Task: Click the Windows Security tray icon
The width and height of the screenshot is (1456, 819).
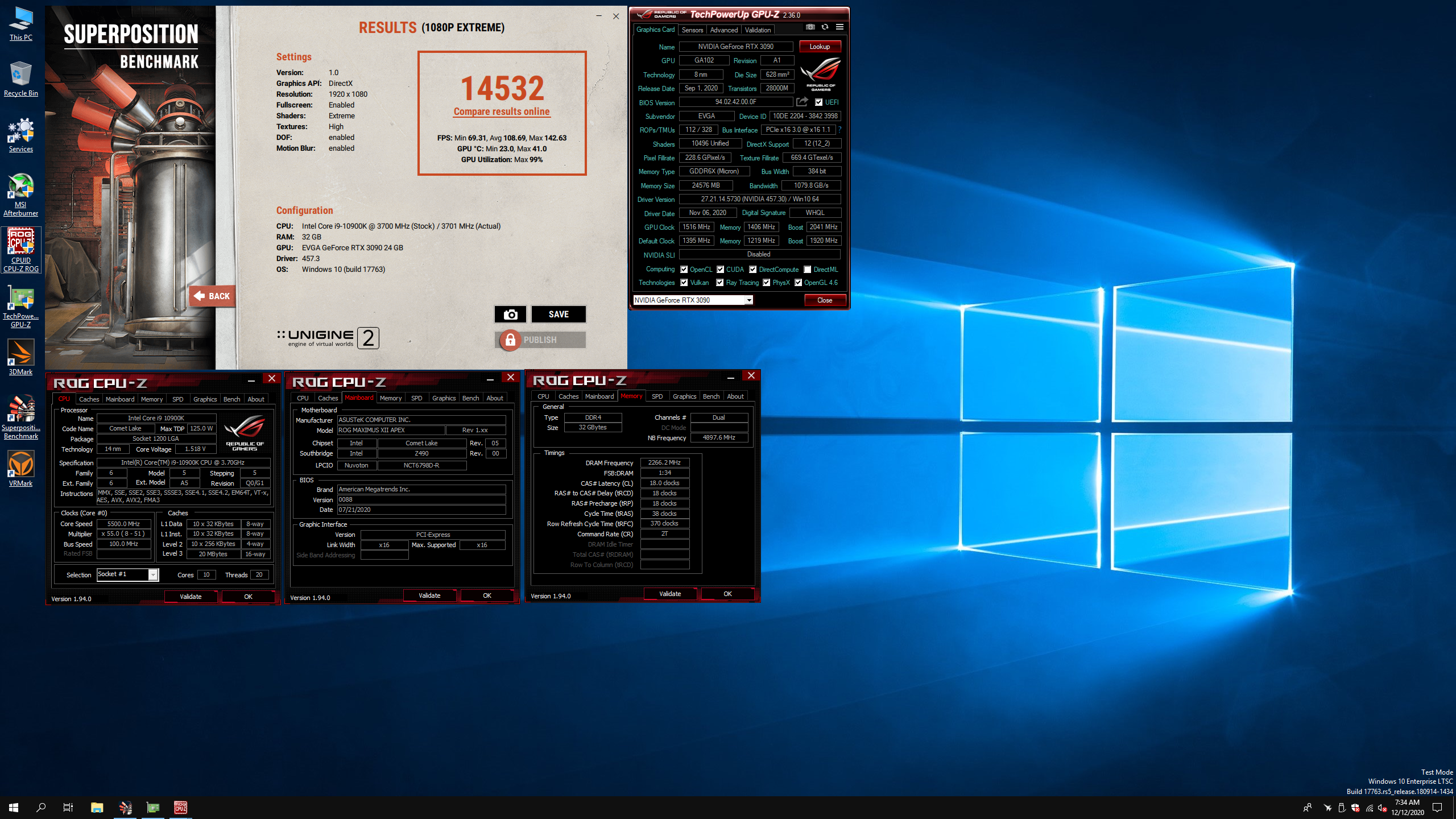Action: [x=1355, y=808]
